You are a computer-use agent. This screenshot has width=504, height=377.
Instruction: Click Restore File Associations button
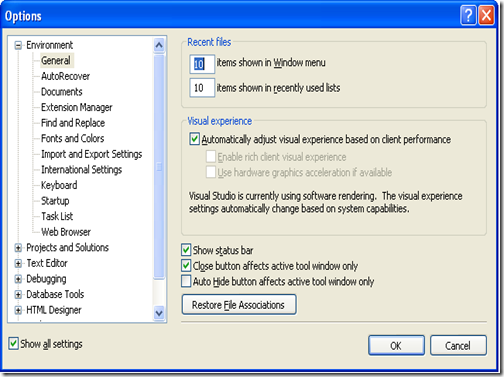pos(239,305)
